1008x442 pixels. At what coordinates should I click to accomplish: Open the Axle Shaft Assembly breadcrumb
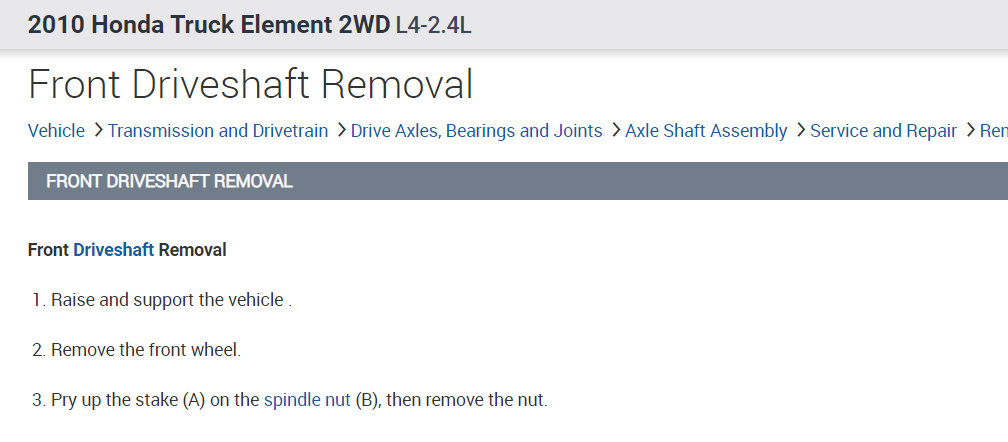click(706, 131)
